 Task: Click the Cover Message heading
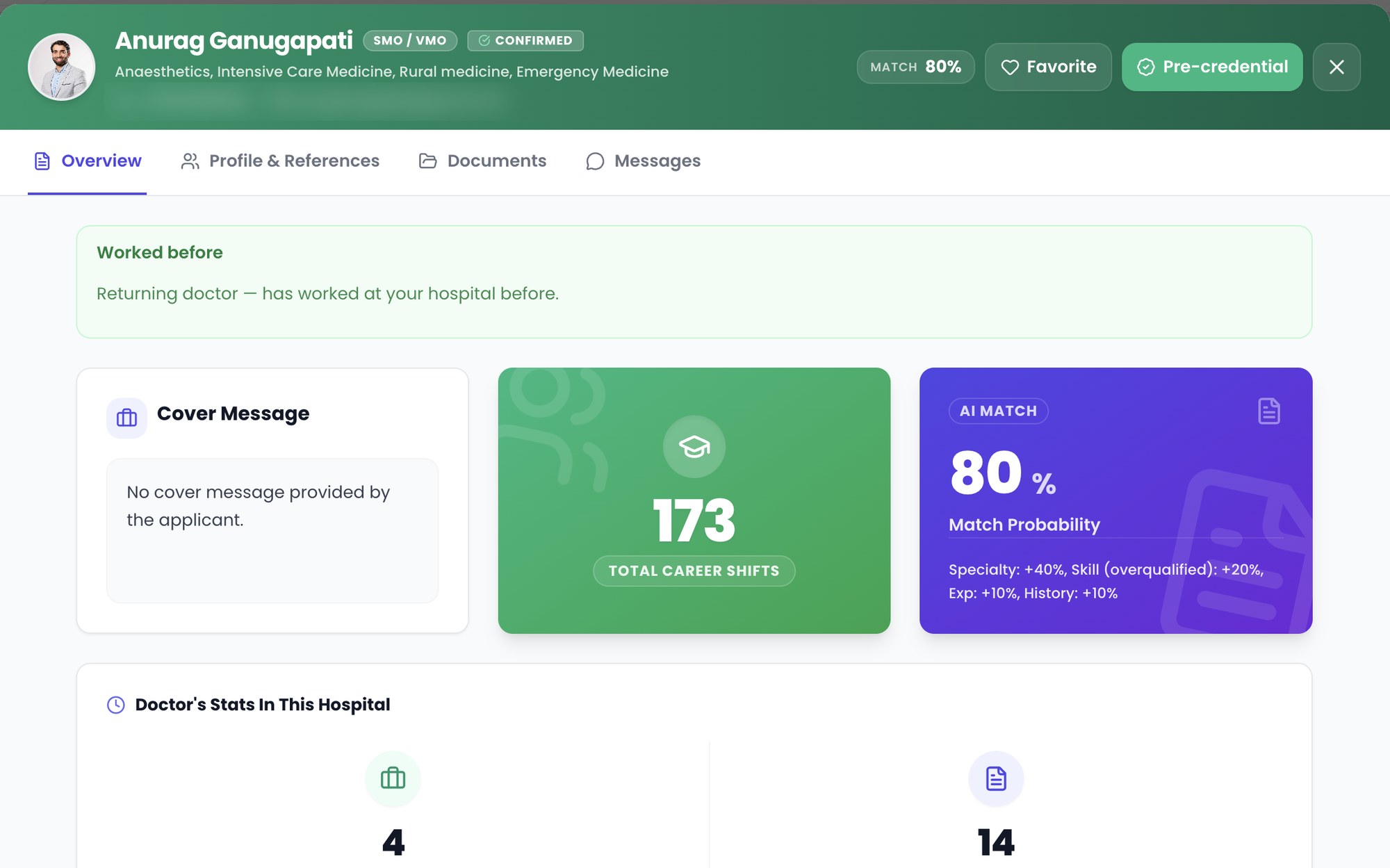tap(233, 413)
